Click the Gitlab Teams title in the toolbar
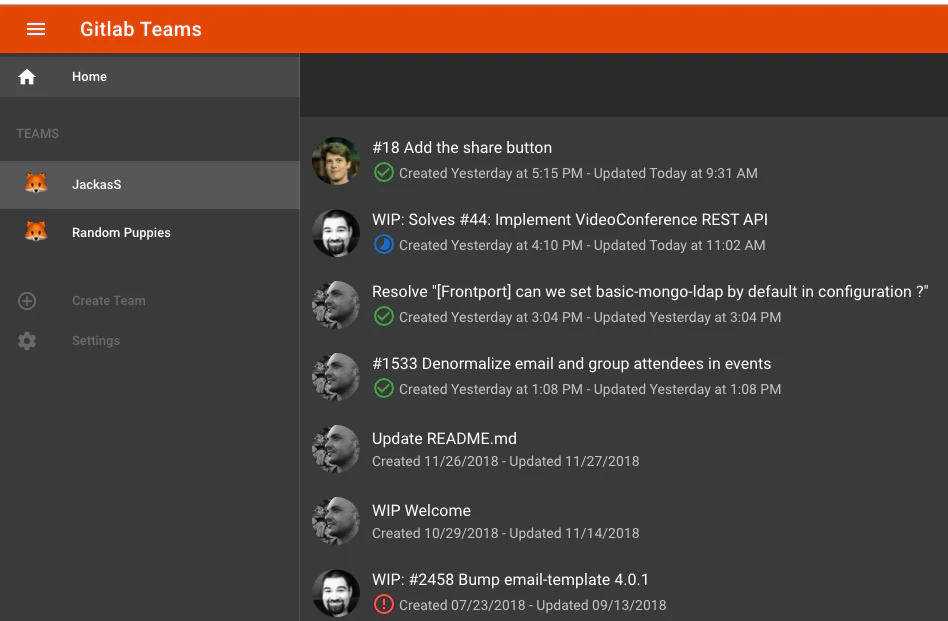 [x=140, y=29]
